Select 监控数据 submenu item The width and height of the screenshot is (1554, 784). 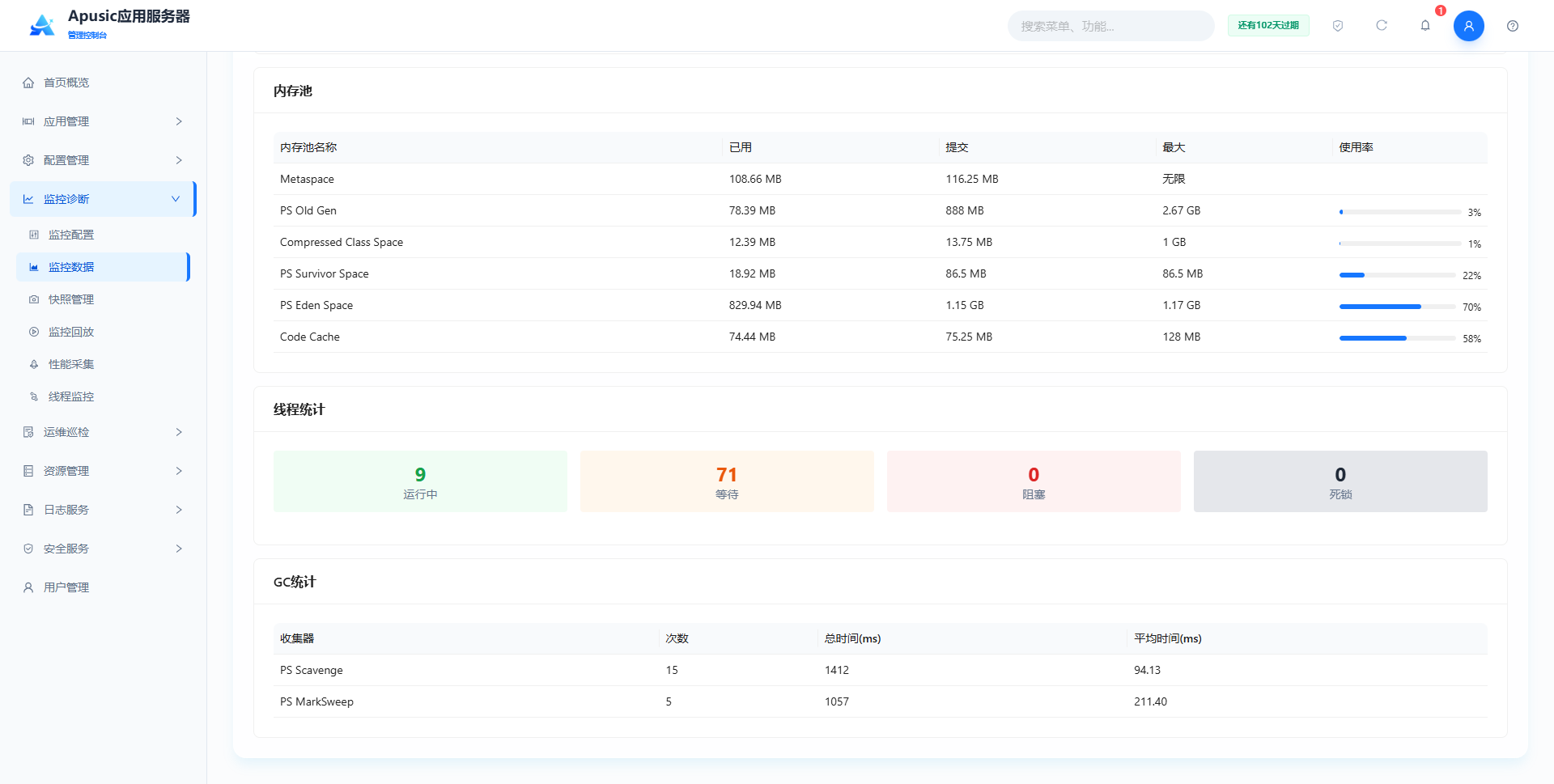click(103, 267)
